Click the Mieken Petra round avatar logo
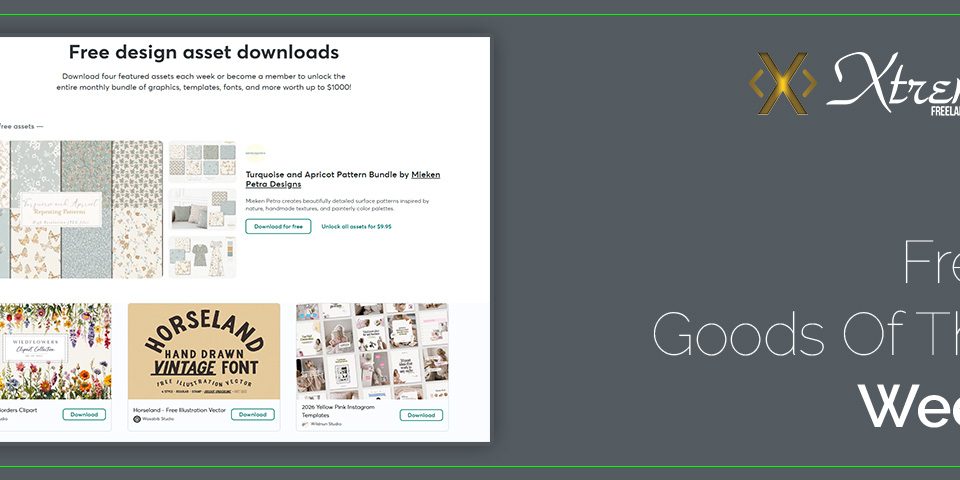This screenshot has width=960, height=480. [255, 153]
